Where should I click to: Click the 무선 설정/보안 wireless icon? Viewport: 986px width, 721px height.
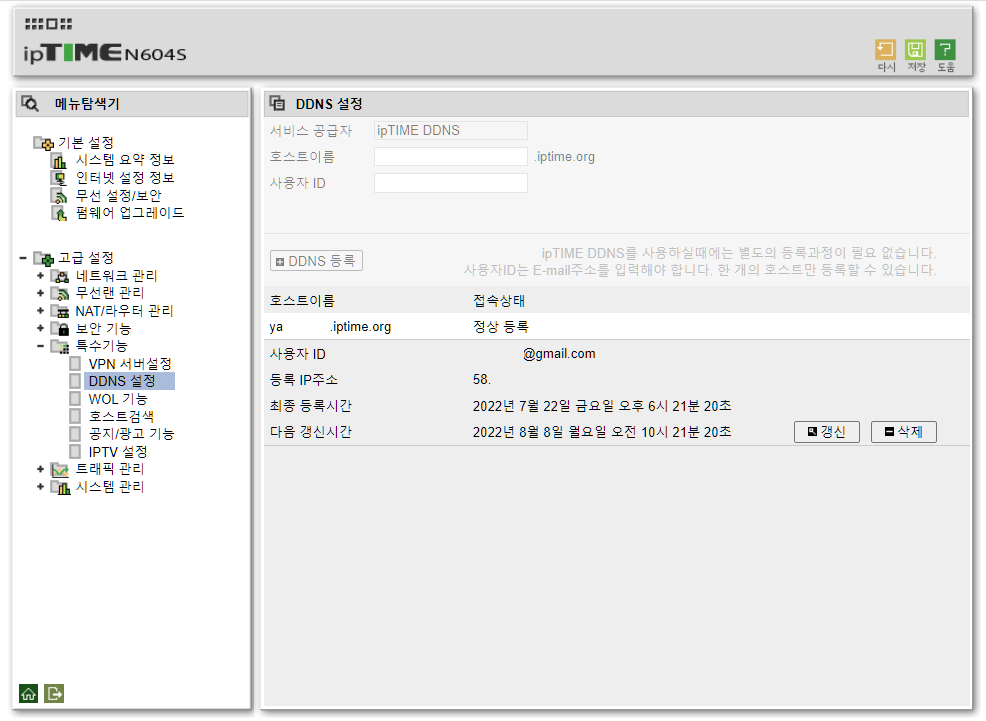tap(58, 196)
